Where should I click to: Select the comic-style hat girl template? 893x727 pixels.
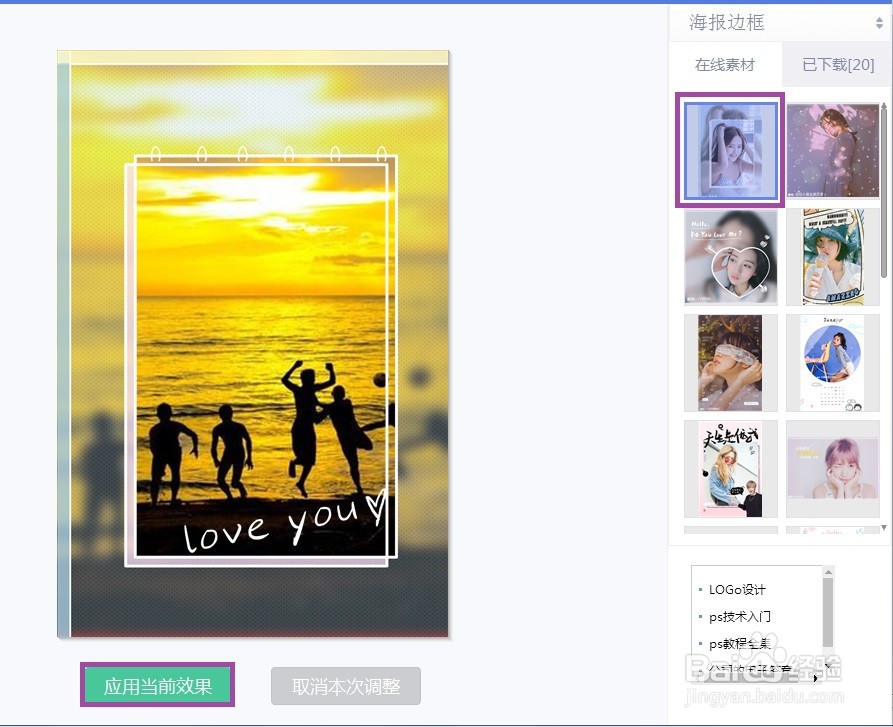pyautogui.click(x=833, y=257)
